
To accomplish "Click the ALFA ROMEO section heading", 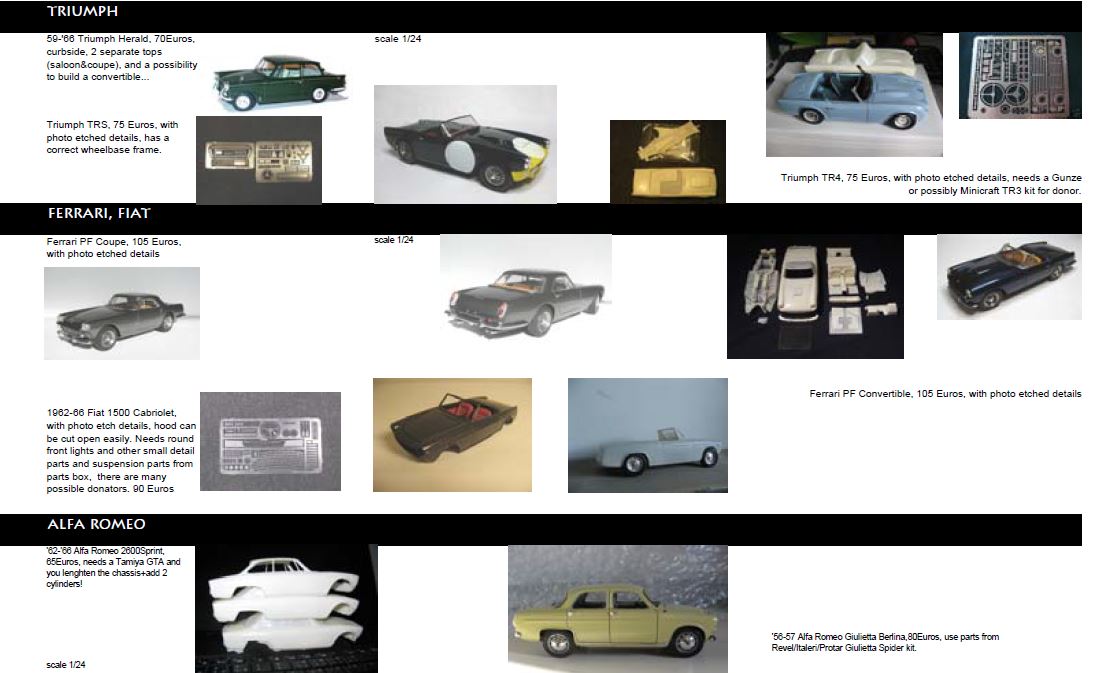I will click(96, 524).
